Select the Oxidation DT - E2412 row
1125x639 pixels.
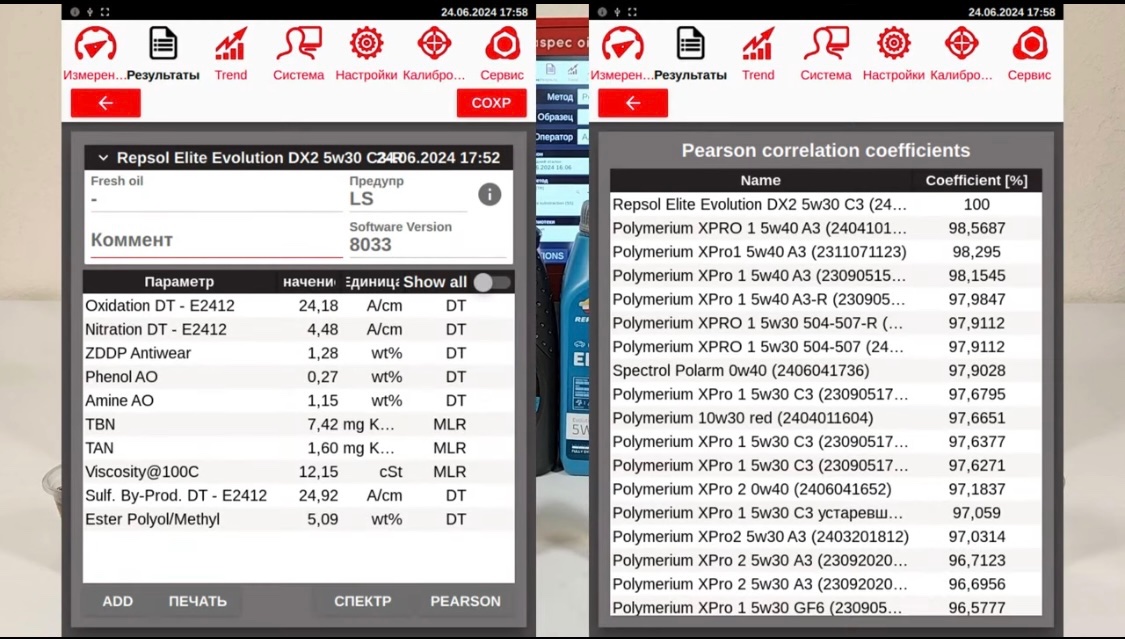(x=298, y=306)
